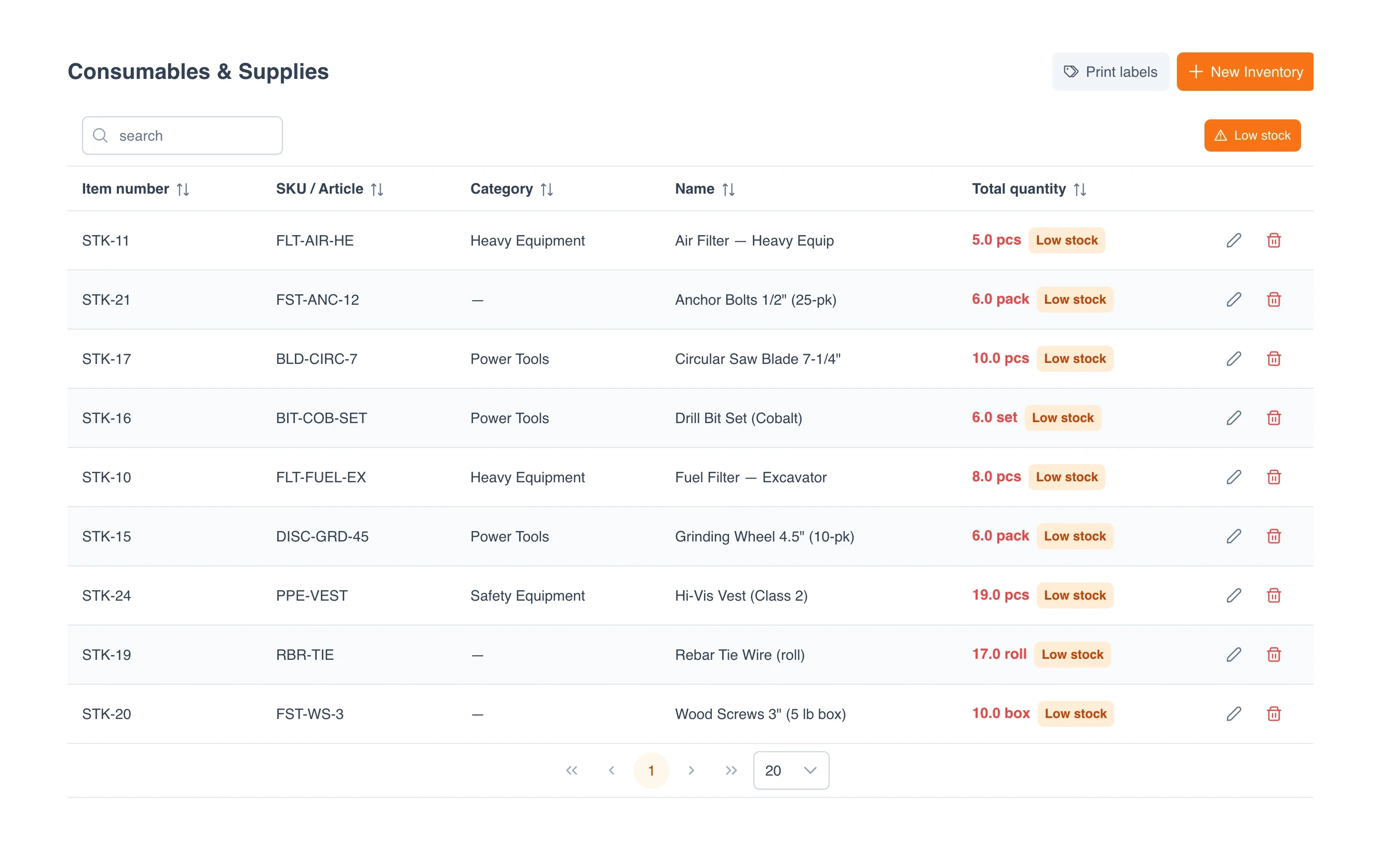The width and height of the screenshot is (1381, 868).
Task: Click the 10.0 box quantity value
Action: click(x=1001, y=713)
